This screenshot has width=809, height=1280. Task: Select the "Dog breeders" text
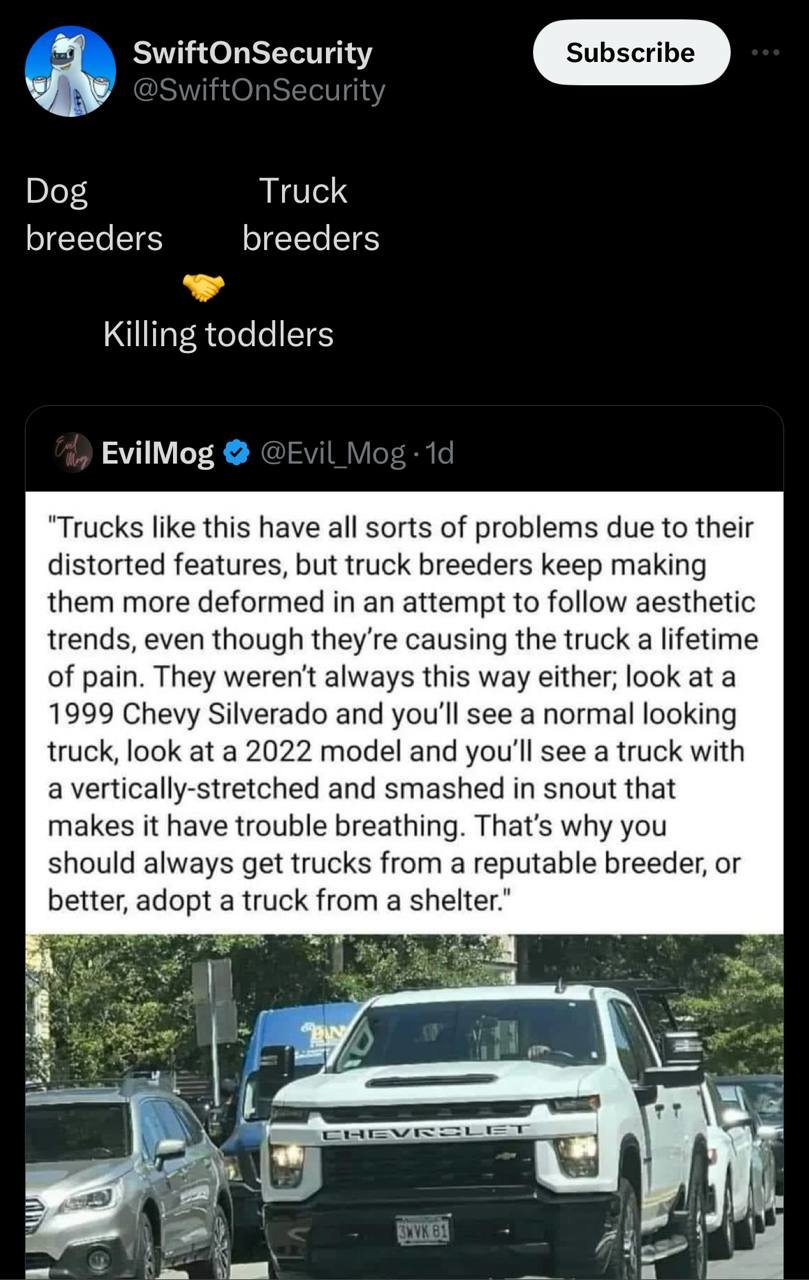(94, 214)
